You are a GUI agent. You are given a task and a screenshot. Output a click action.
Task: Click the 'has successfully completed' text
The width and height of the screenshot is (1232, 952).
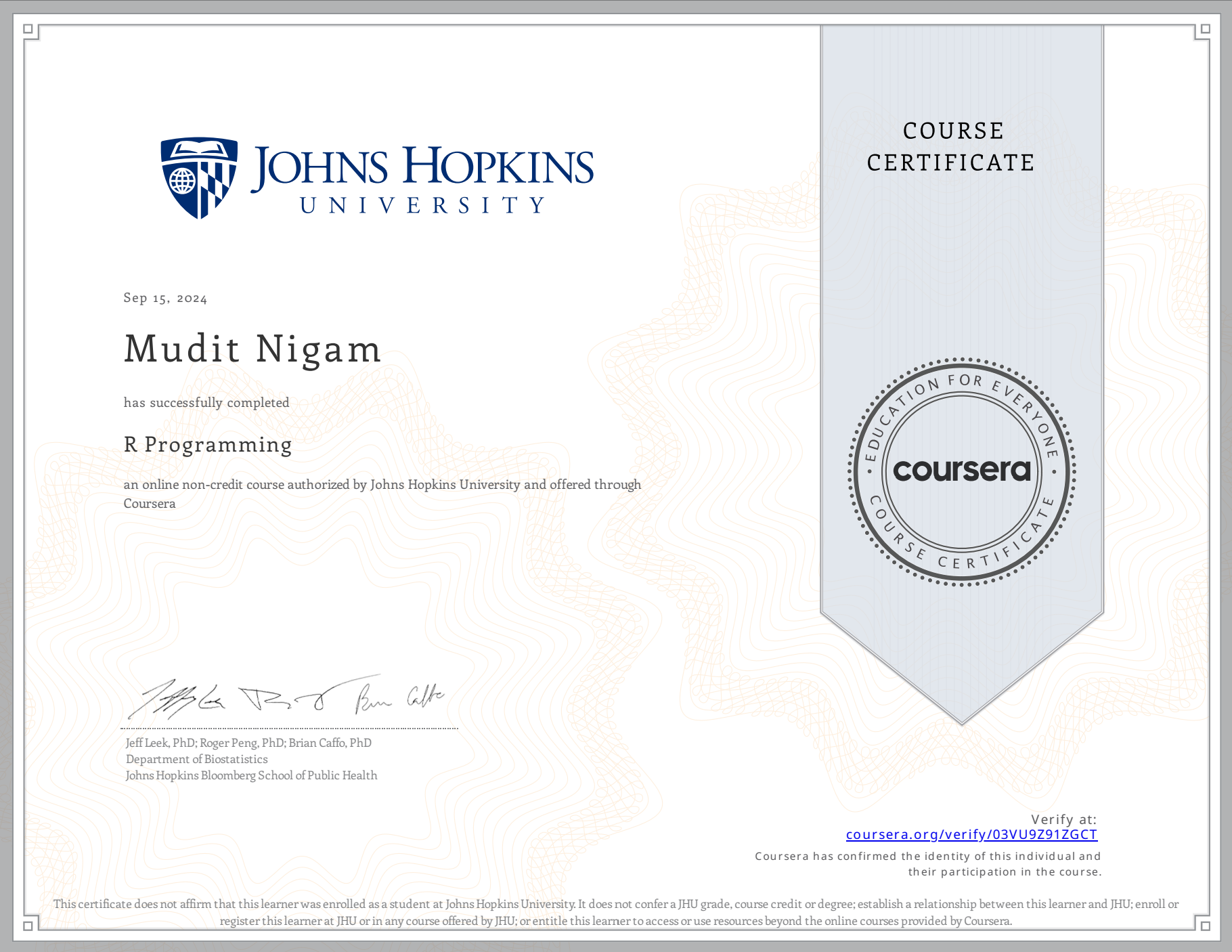[x=206, y=402]
